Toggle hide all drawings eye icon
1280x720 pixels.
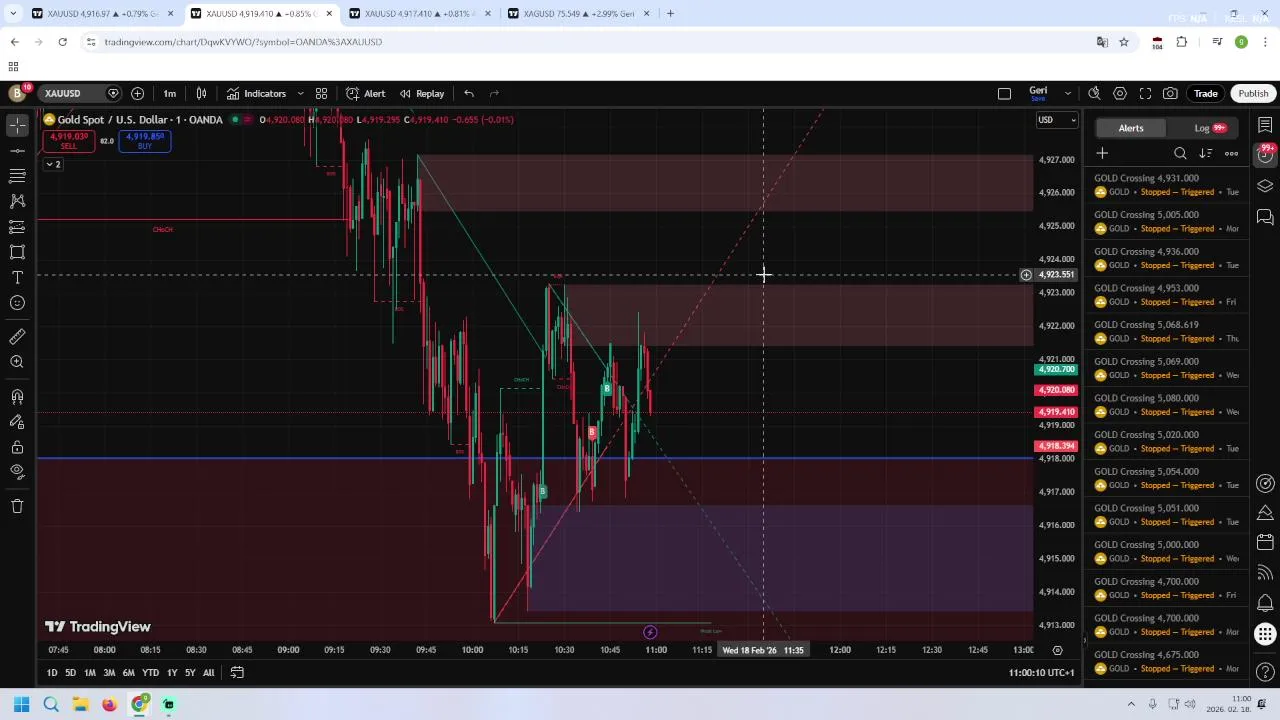point(17,472)
